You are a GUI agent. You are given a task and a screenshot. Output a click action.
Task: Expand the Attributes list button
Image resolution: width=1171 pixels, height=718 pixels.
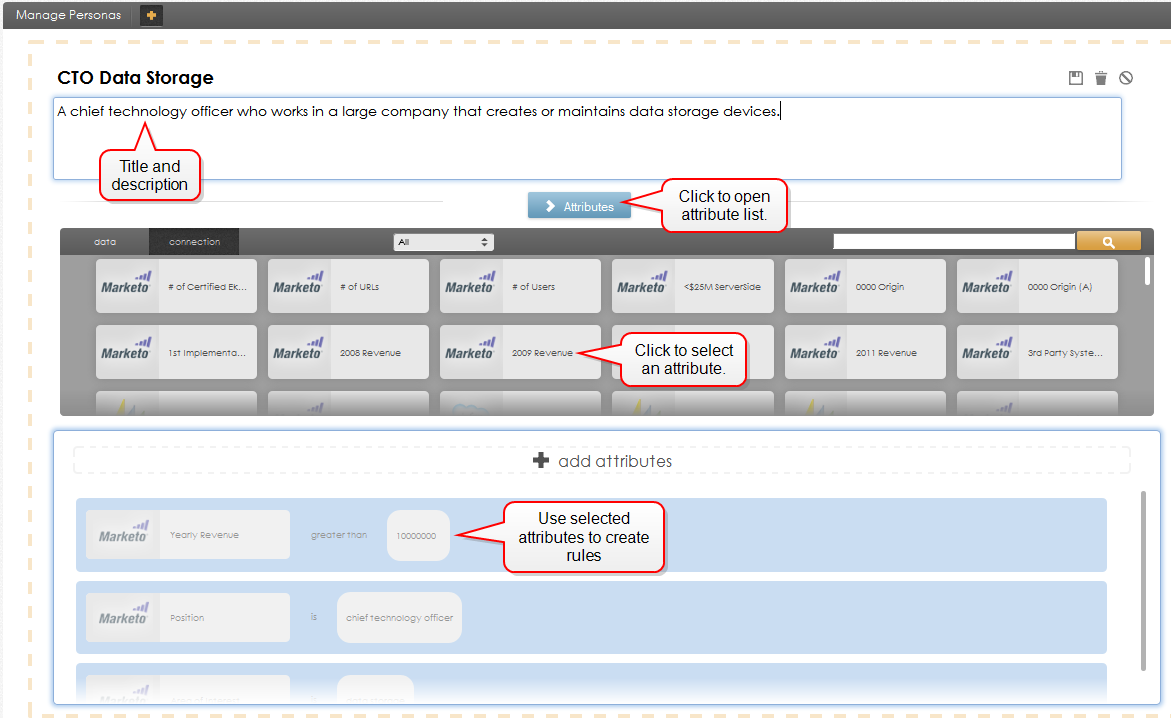579,206
